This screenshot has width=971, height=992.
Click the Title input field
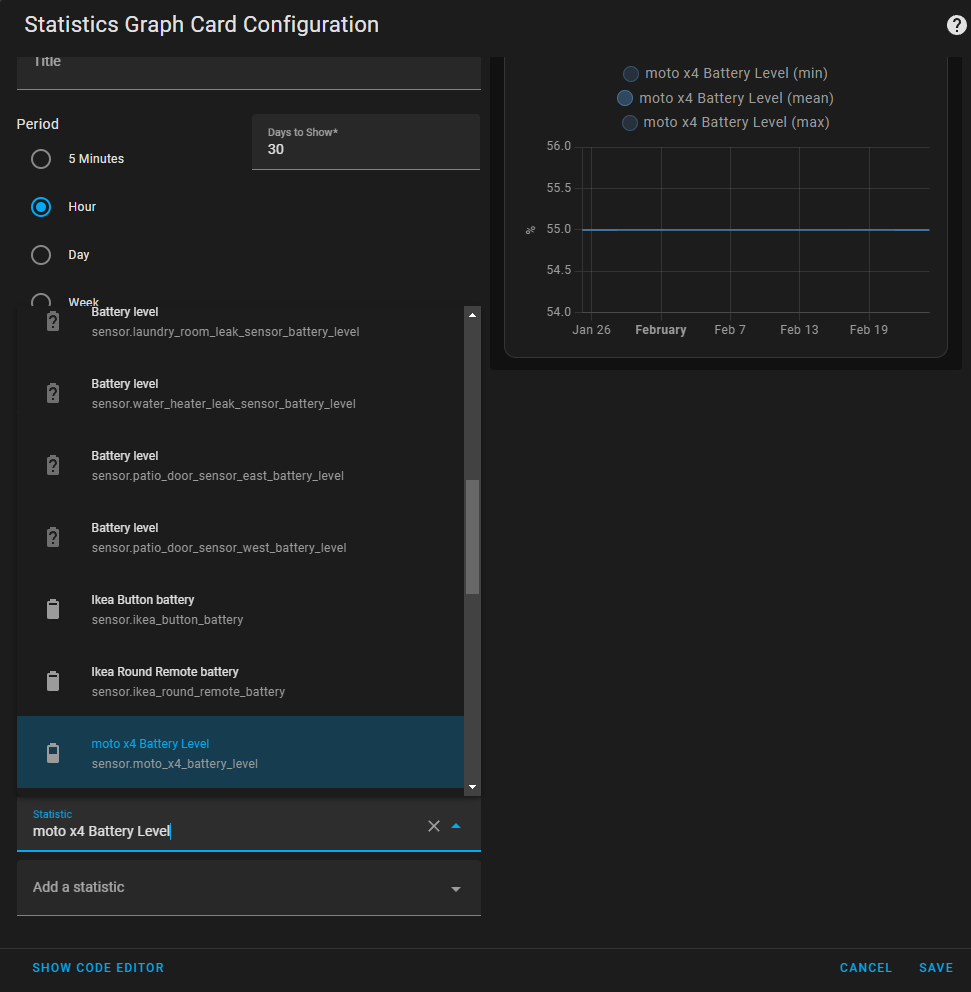[249, 73]
